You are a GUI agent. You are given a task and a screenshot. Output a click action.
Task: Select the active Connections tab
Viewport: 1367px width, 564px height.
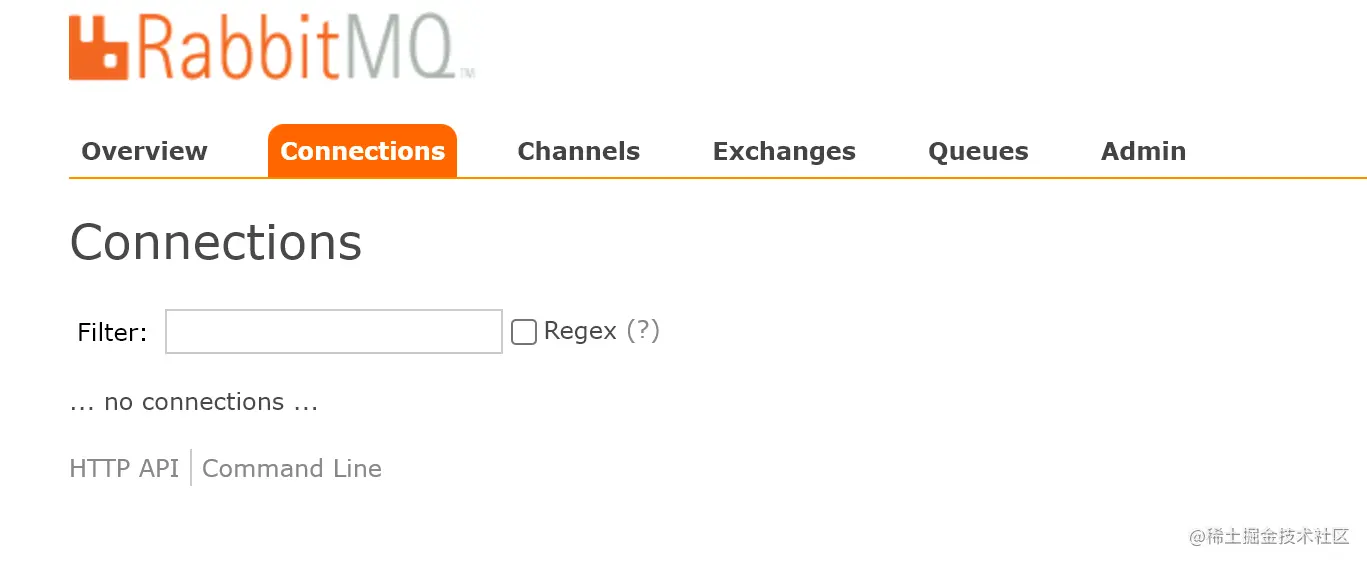click(362, 151)
